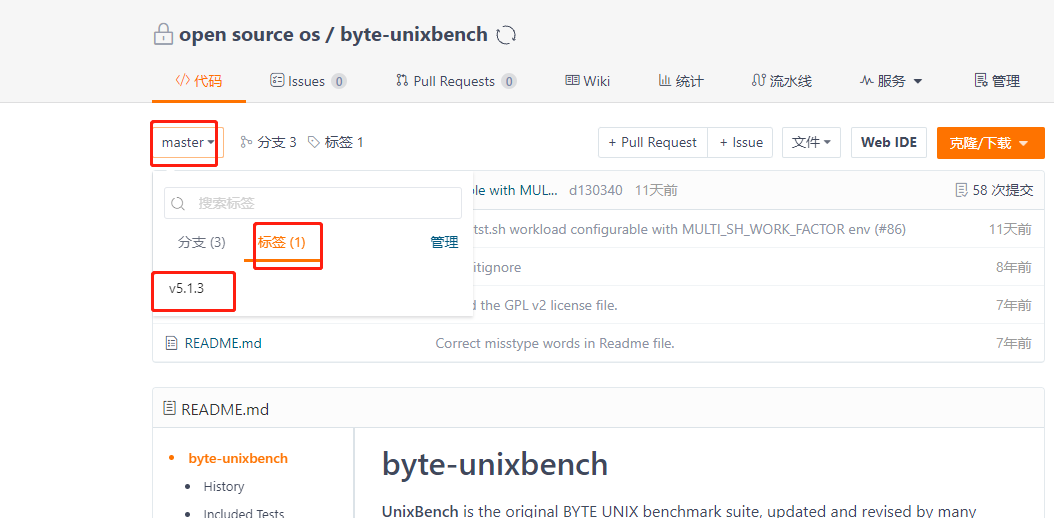This screenshot has width=1054, height=518.
Task: Open the Wiki tab
Action: pyautogui.click(x=587, y=81)
